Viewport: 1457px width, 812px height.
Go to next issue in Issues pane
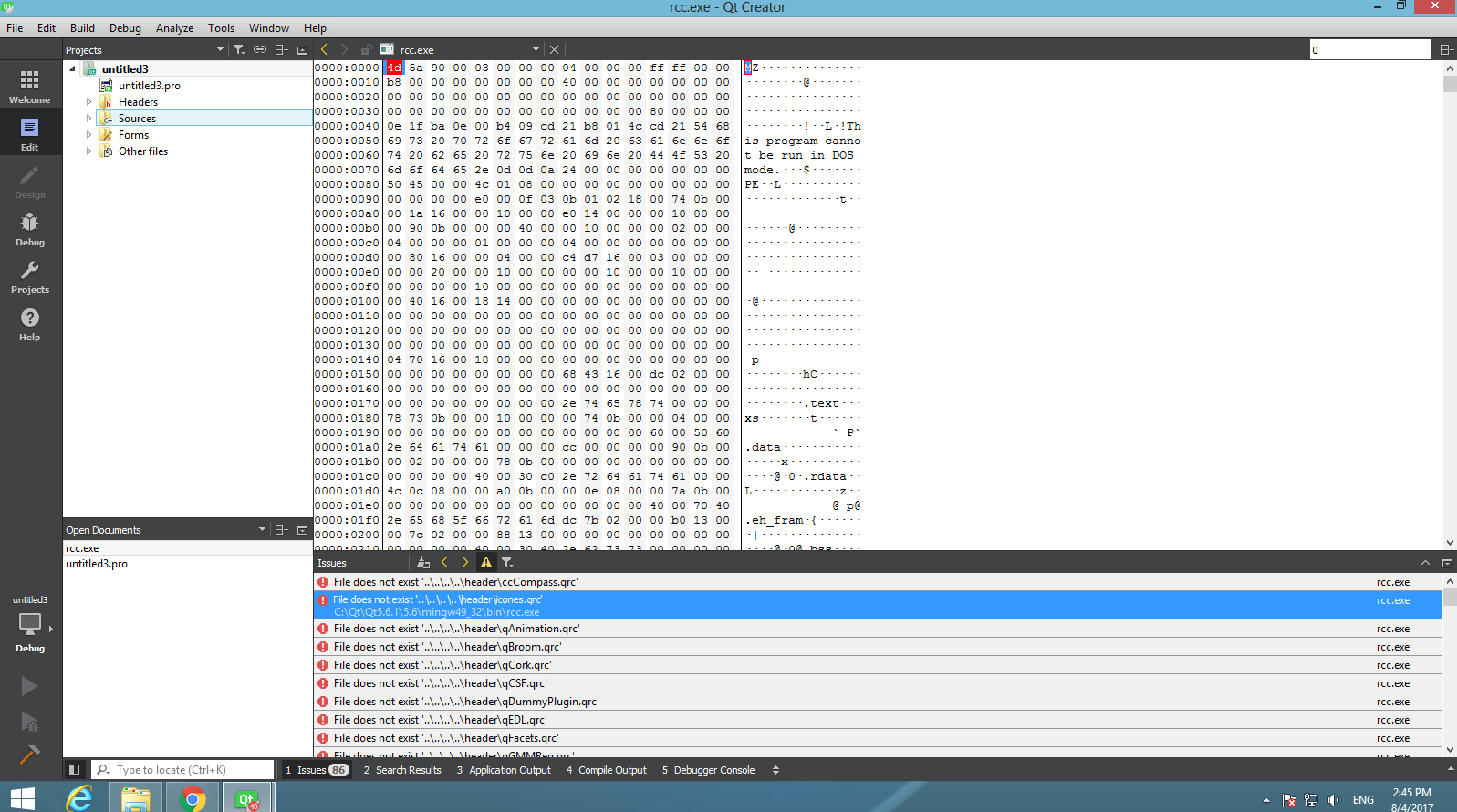point(464,562)
